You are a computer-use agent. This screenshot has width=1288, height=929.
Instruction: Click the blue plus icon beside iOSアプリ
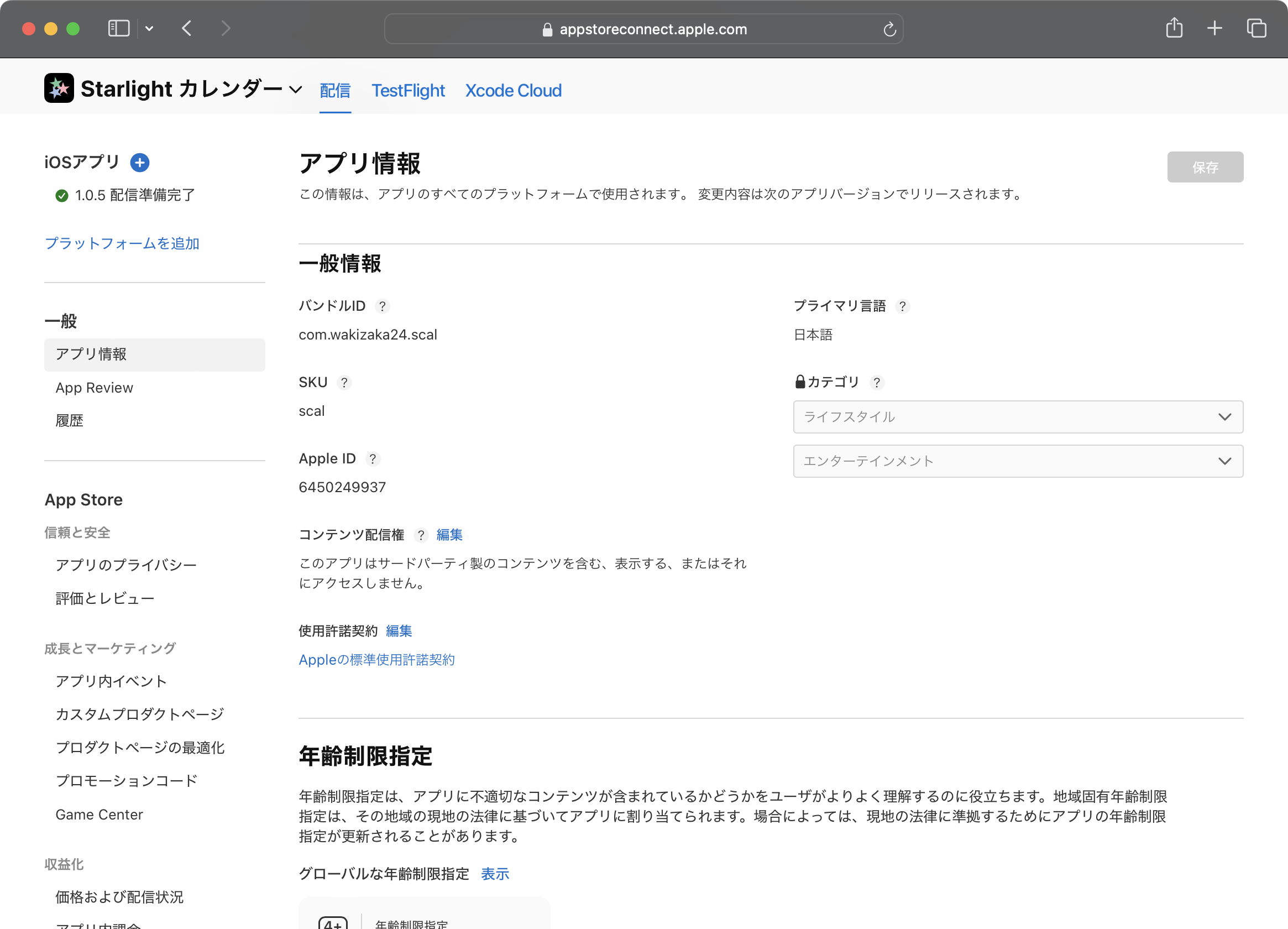[x=140, y=163]
